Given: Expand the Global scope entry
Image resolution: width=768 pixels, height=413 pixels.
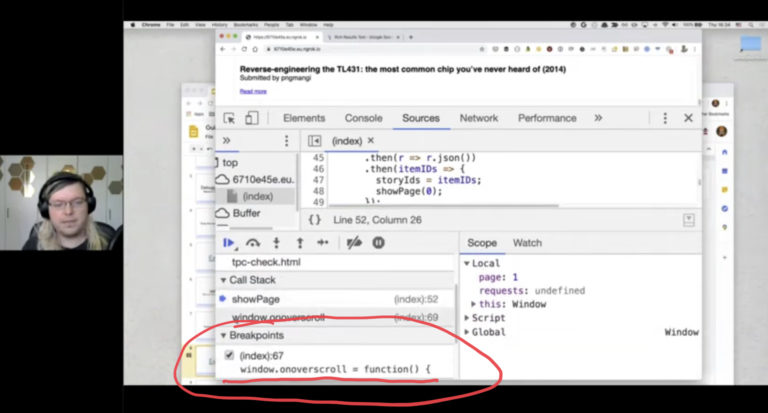Looking at the screenshot, I should pos(467,332).
